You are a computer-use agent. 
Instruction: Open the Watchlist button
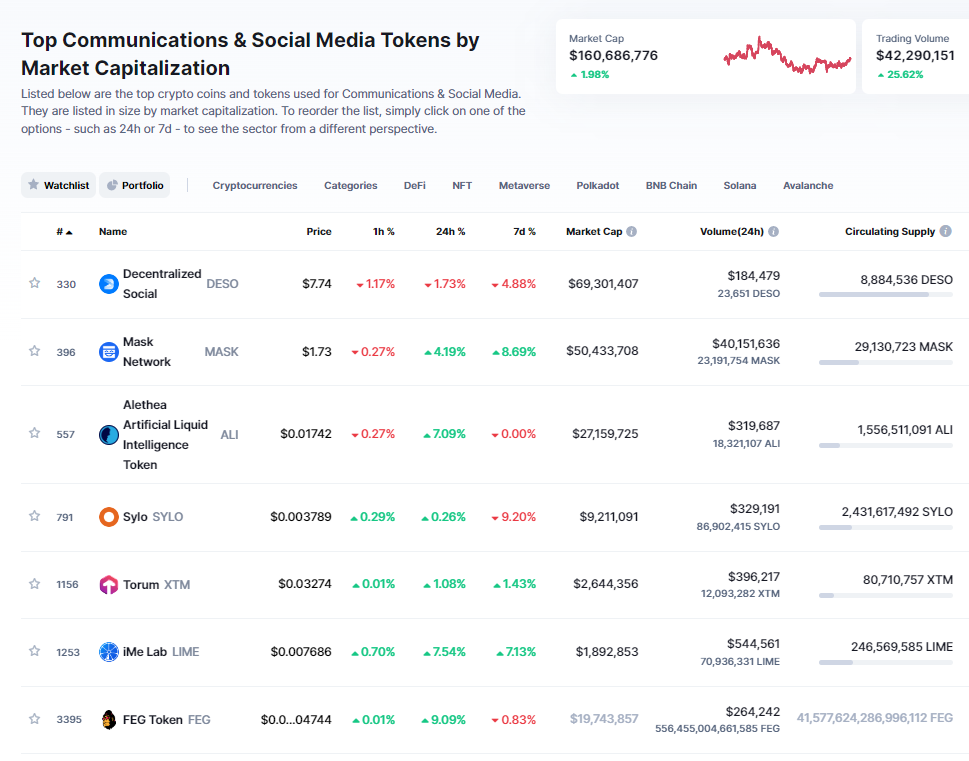click(x=58, y=186)
